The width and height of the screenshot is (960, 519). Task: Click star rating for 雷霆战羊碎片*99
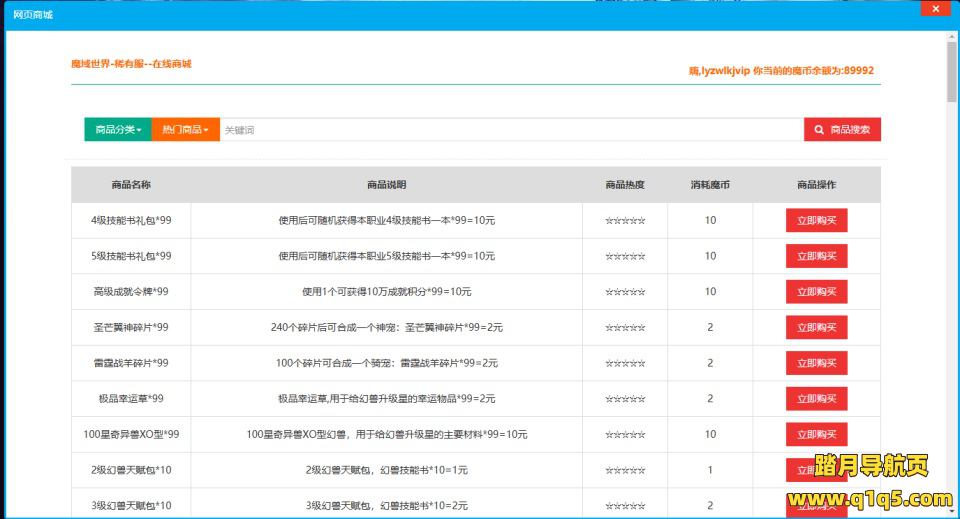point(625,363)
